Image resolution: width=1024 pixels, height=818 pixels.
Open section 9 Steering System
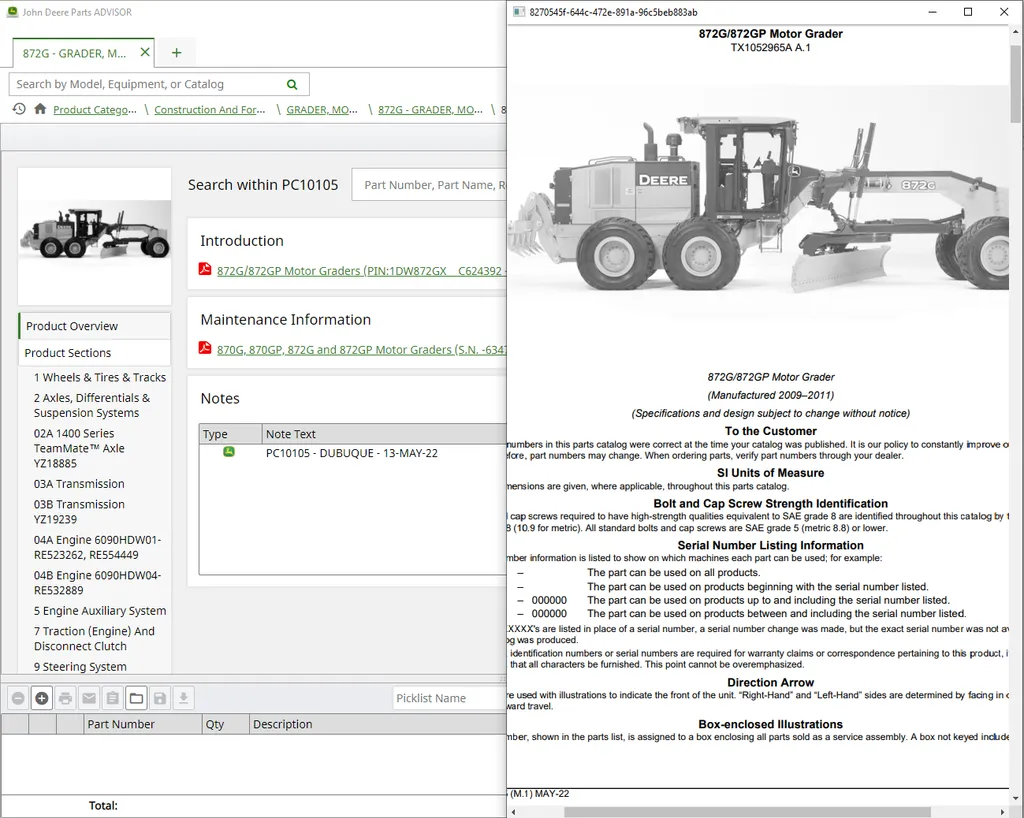pyautogui.click(x=80, y=667)
